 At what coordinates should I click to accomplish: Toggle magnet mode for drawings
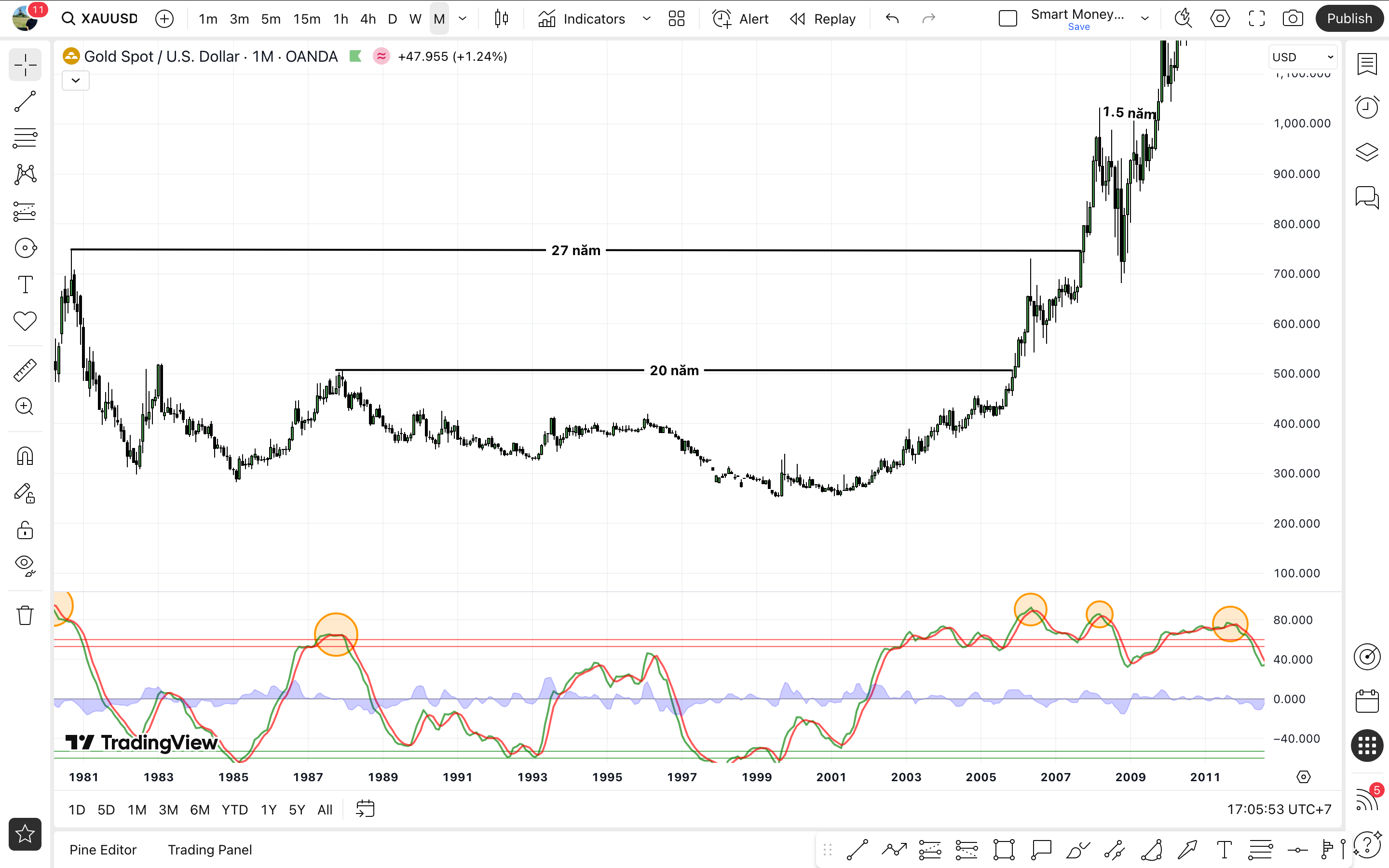coord(25,456)
